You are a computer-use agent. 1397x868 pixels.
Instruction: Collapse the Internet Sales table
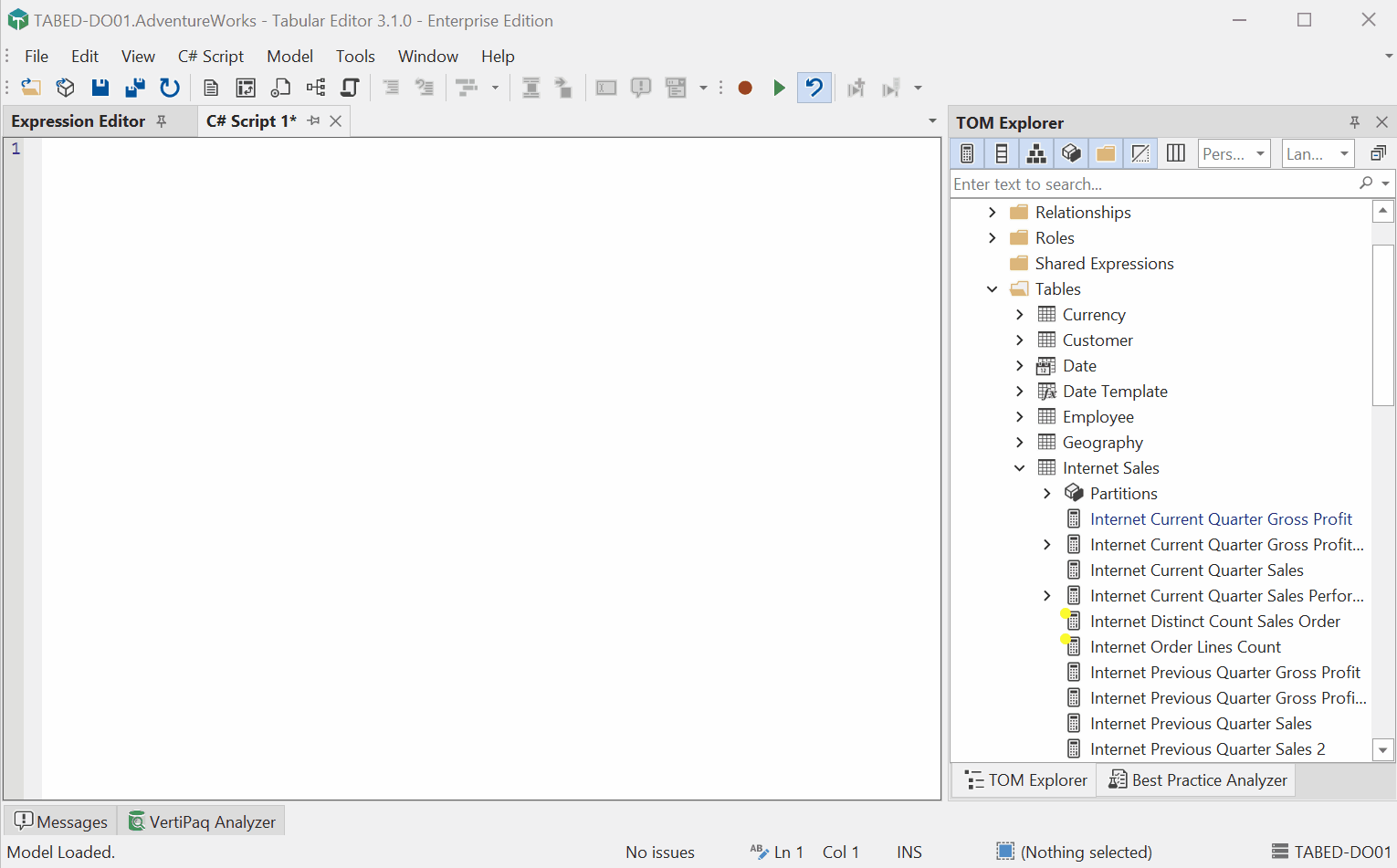[1020, 467]
